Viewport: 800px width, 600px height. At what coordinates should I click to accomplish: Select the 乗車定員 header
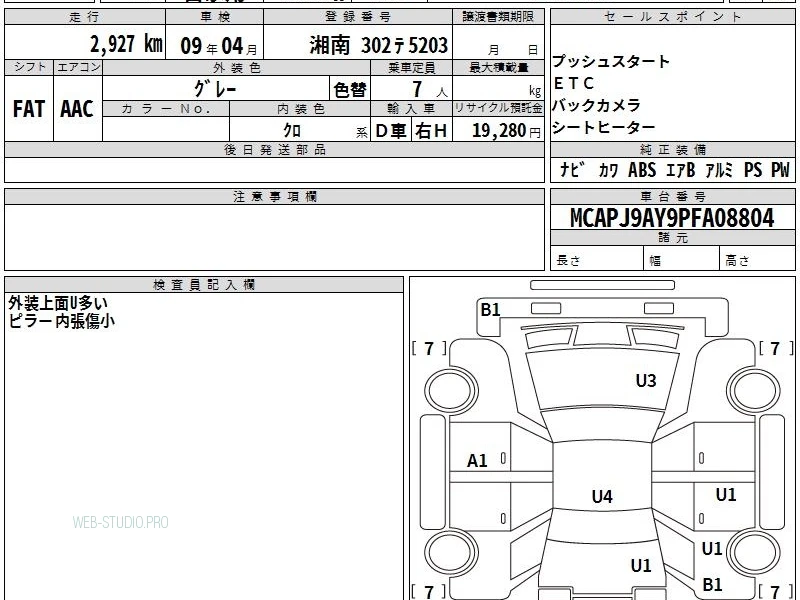click(x=411, y=67)
